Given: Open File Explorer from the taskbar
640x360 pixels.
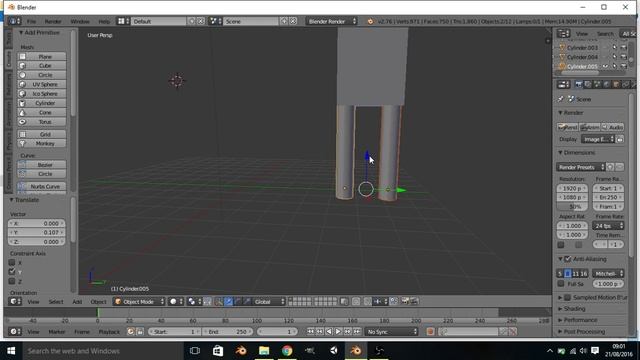Looking at the screenshot, I should coord(264,351).
